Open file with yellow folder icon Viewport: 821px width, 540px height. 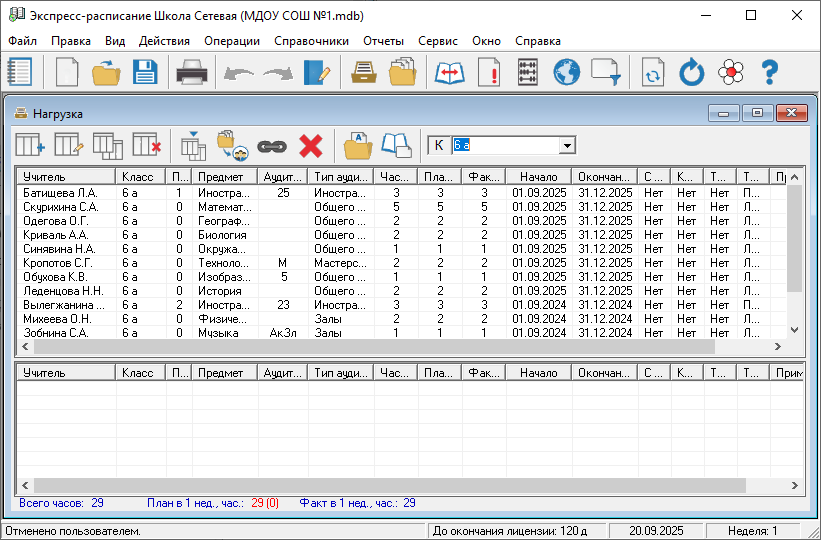106,72
